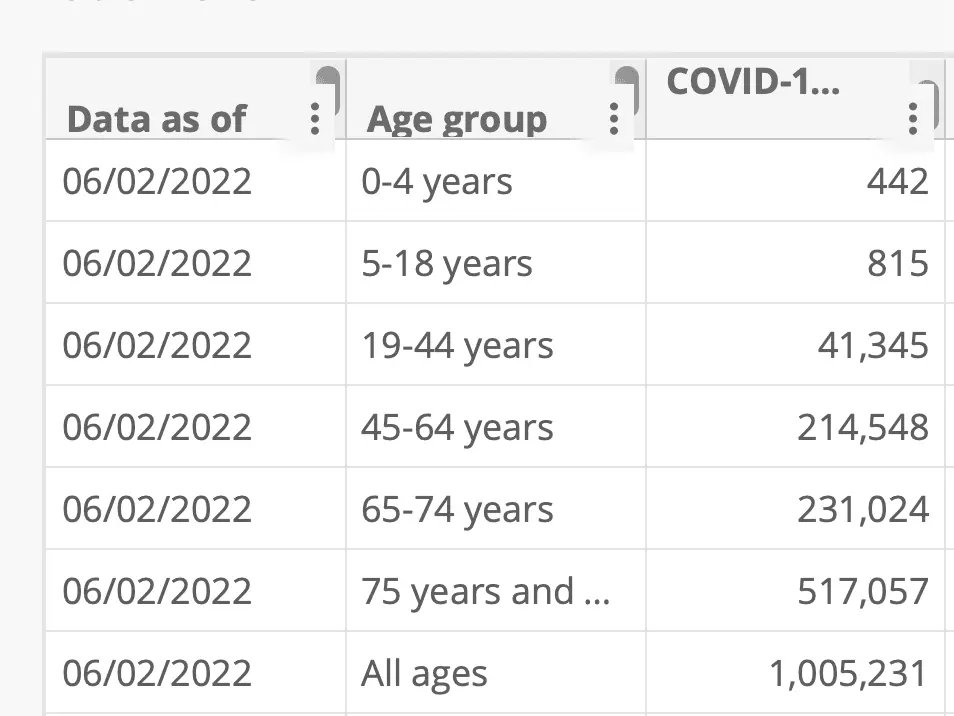Select the cell showing 231,024
This screenshot has height=716, width=954.
coord(863,510)
